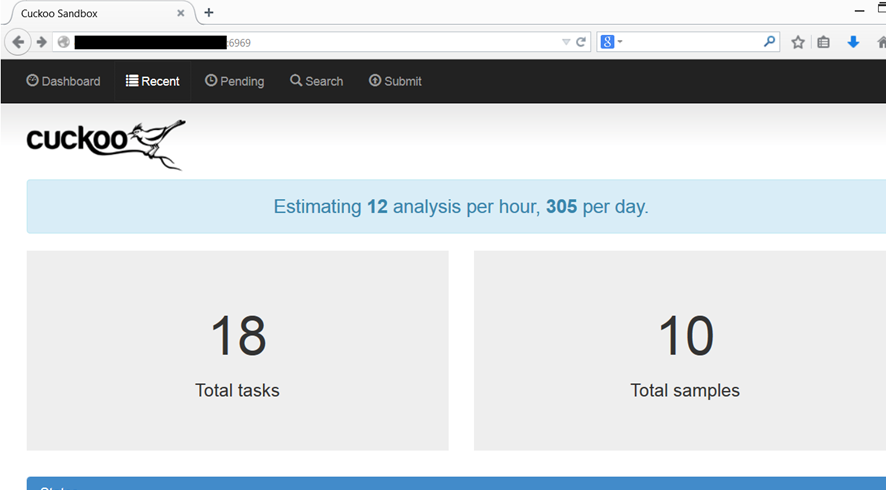This screenshot has height=490, width=886.
Task: Click the Cuckoo bird logo
Action: click(106, 144)
